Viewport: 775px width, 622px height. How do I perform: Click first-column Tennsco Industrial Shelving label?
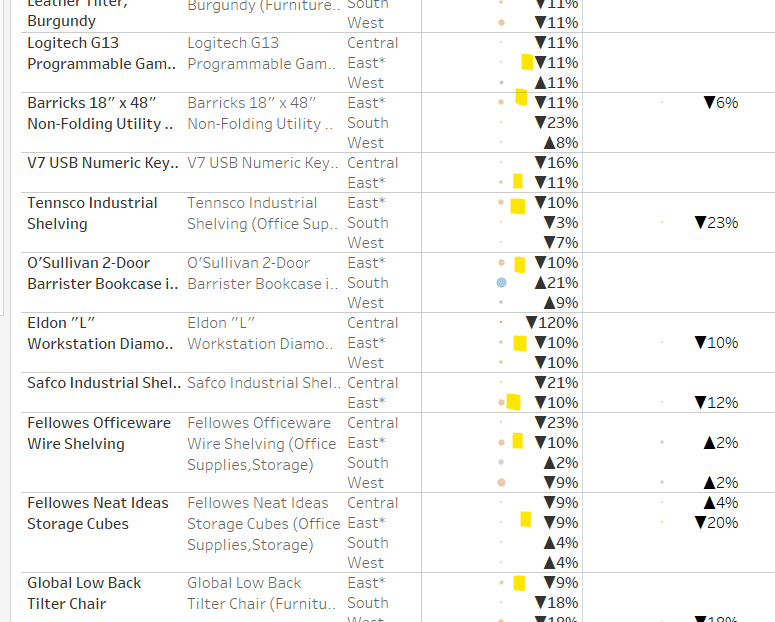click(92, 213)
